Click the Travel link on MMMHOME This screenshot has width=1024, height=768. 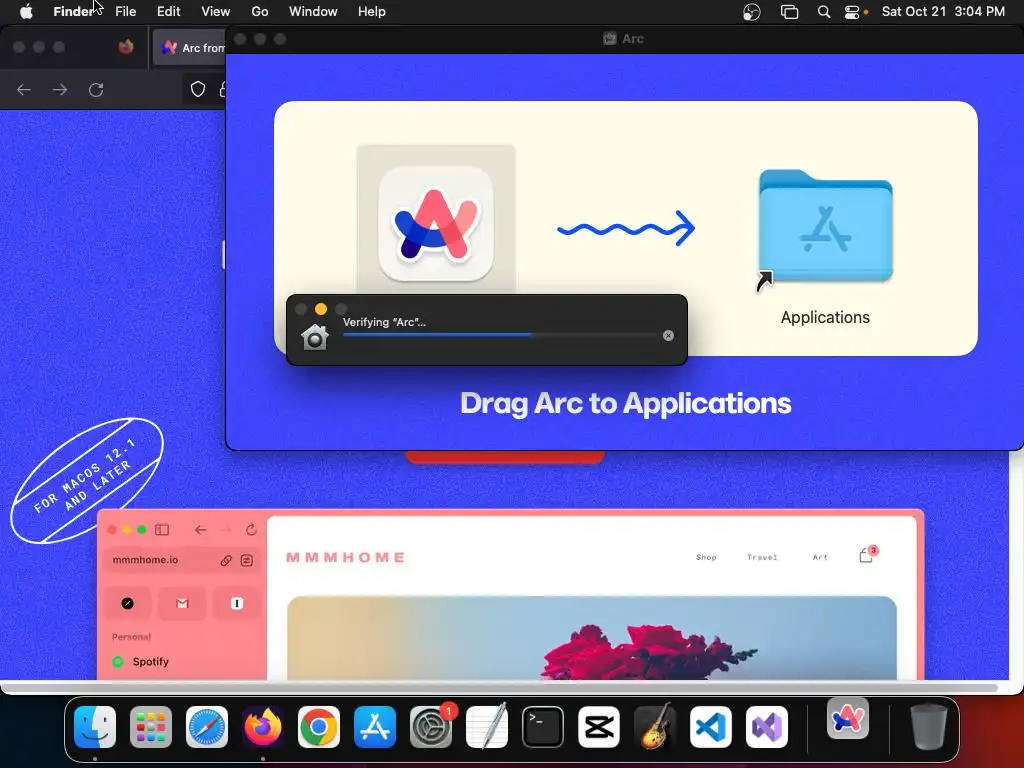coord(762,557)
